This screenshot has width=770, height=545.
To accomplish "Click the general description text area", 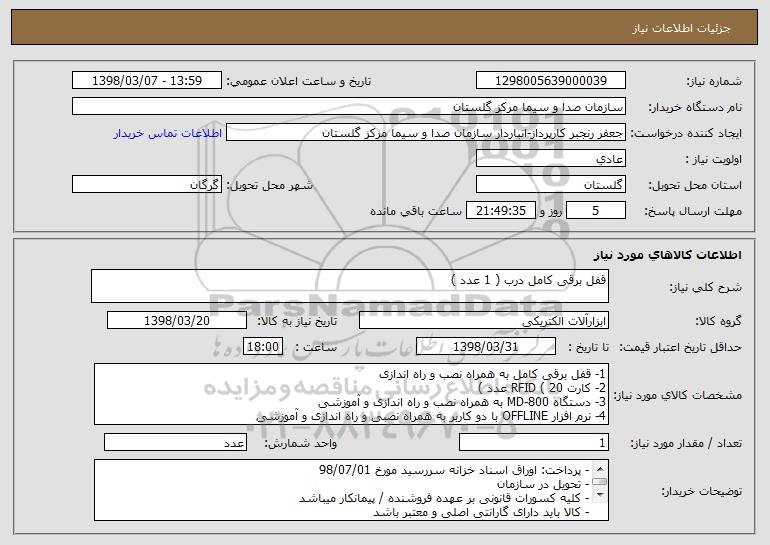I will coord(350,286).
